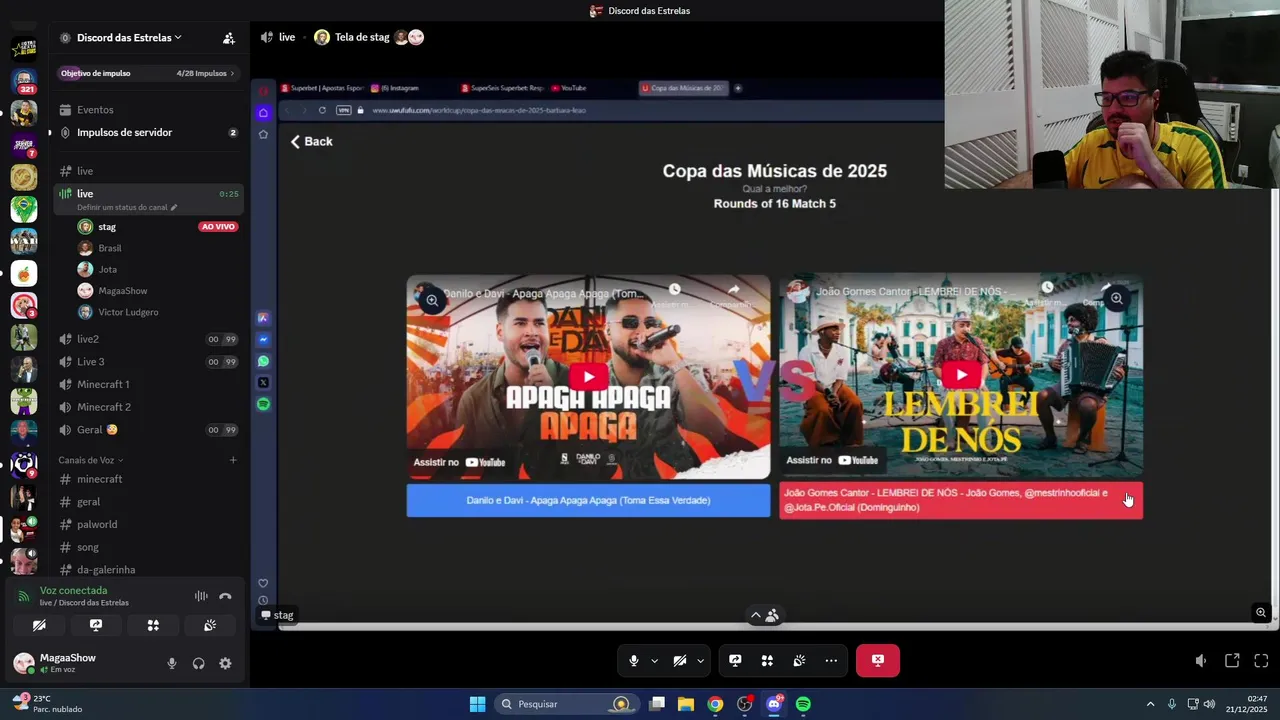Open activities launcher in stream control bar
The width and height of the screenshot is (1280, 720).
(767, 660)
